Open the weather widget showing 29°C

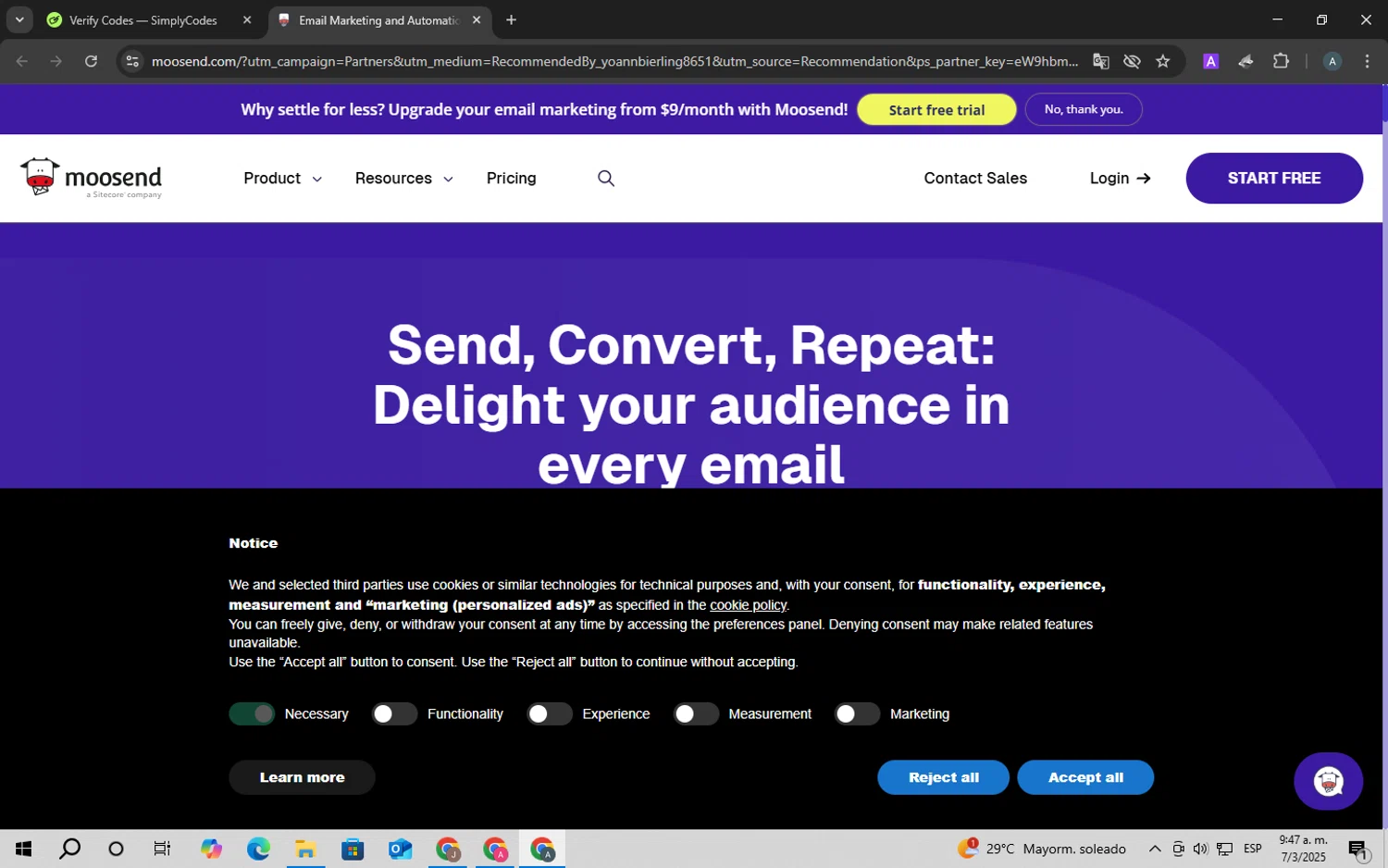[x=1041, y=849]
